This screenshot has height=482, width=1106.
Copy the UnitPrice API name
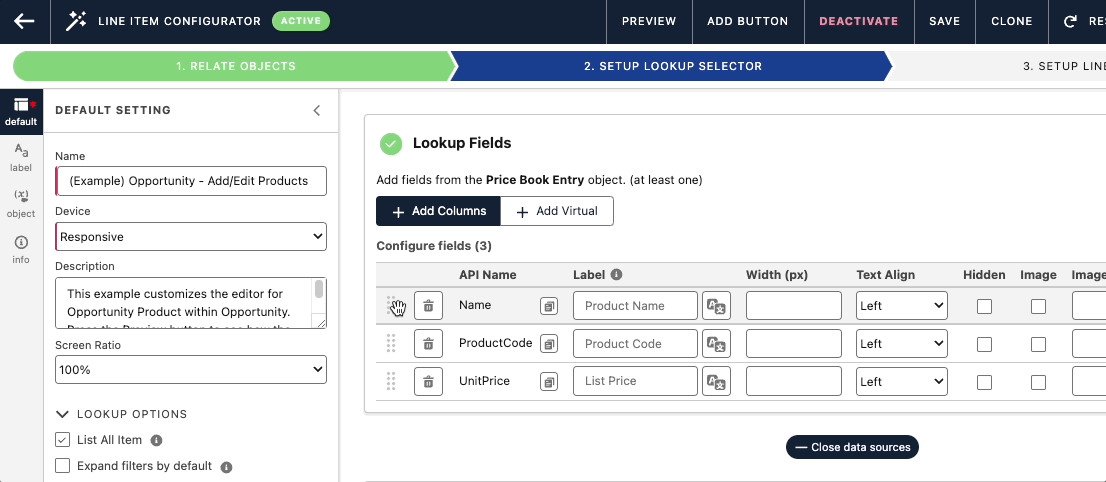(x=549, y=381)
